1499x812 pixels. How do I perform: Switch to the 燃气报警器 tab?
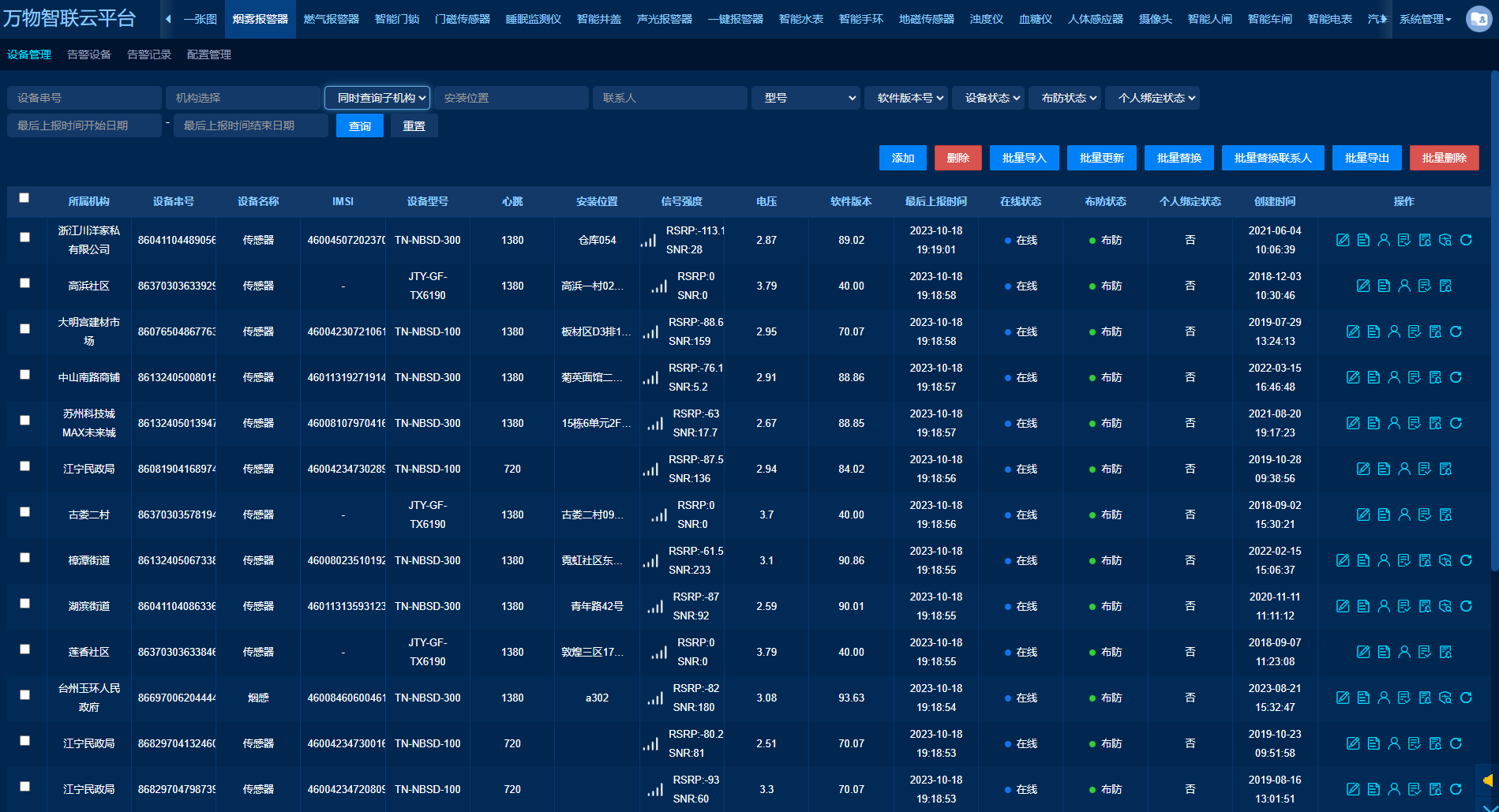pyautogui.click(x=332, y=19)
